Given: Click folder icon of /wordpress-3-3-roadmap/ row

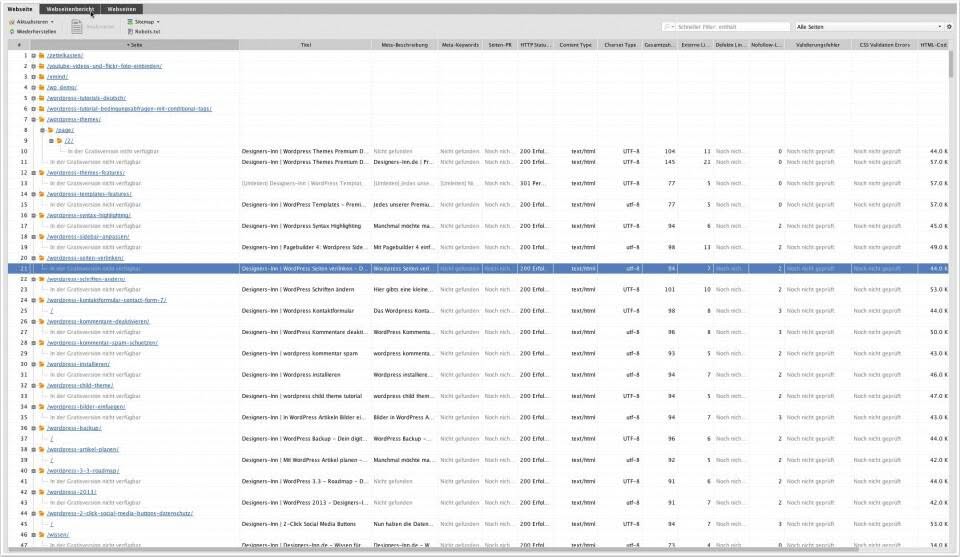Looking at the screenshot, I should [x=42, y=471].
